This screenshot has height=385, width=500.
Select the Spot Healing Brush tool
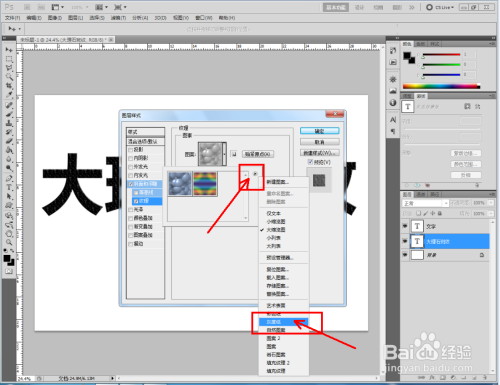(9, 105)
